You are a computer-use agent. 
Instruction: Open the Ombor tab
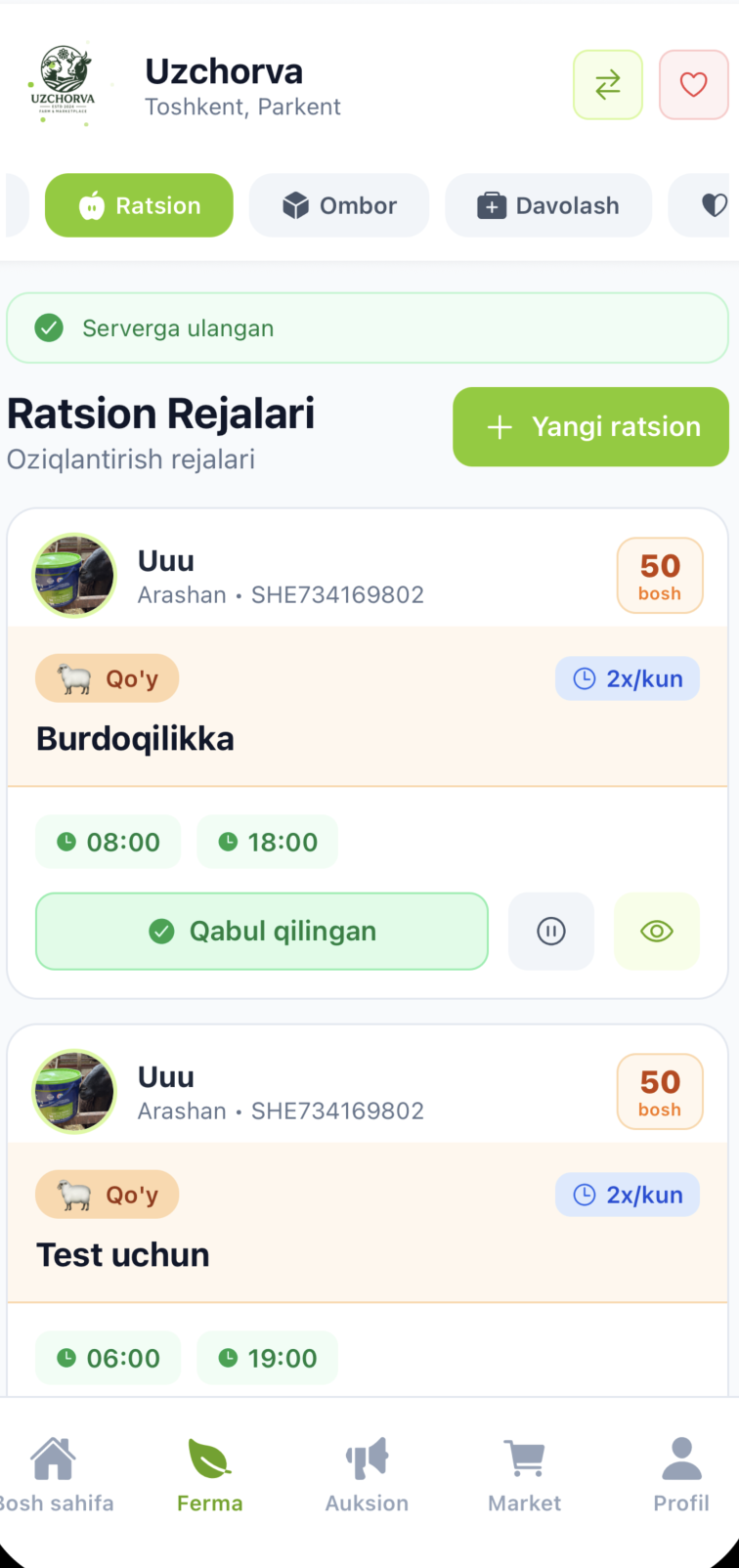[x=338, y=205]
